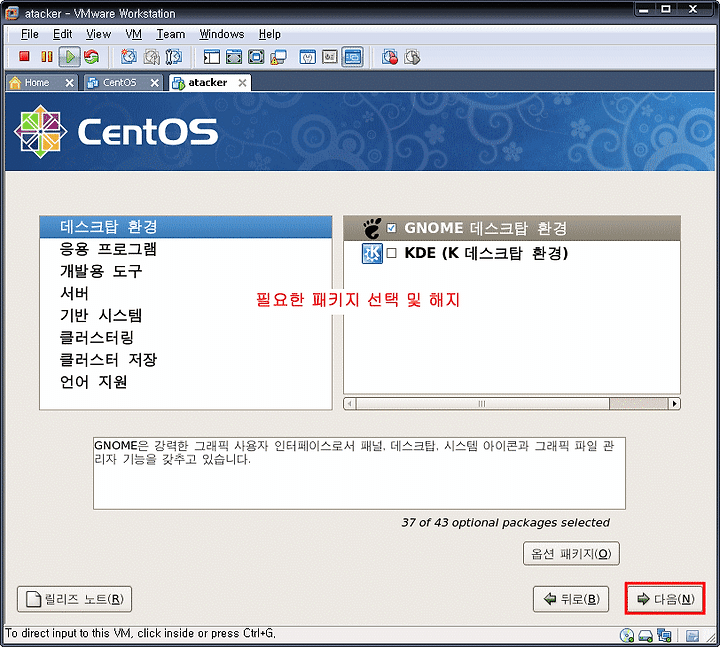Viewport: 720px width, 647px height.
Task: Click '37 of 43 optional packages selected' text
Action: [x=506, y=523]
